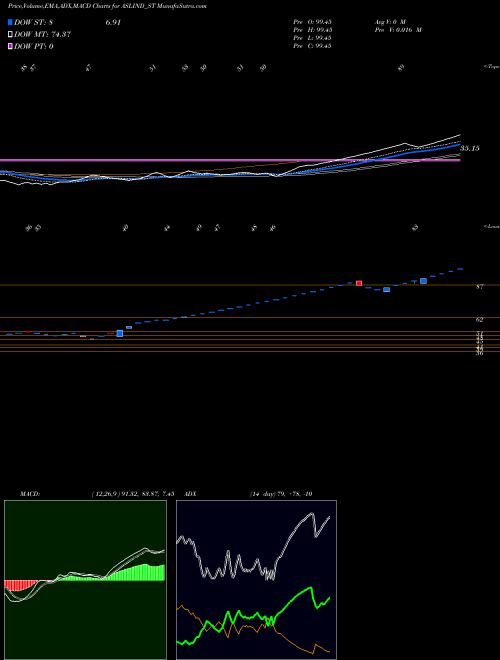Click the 'Pre L: 99.45' low value
500x660 pixels.
tap(313, 38)
